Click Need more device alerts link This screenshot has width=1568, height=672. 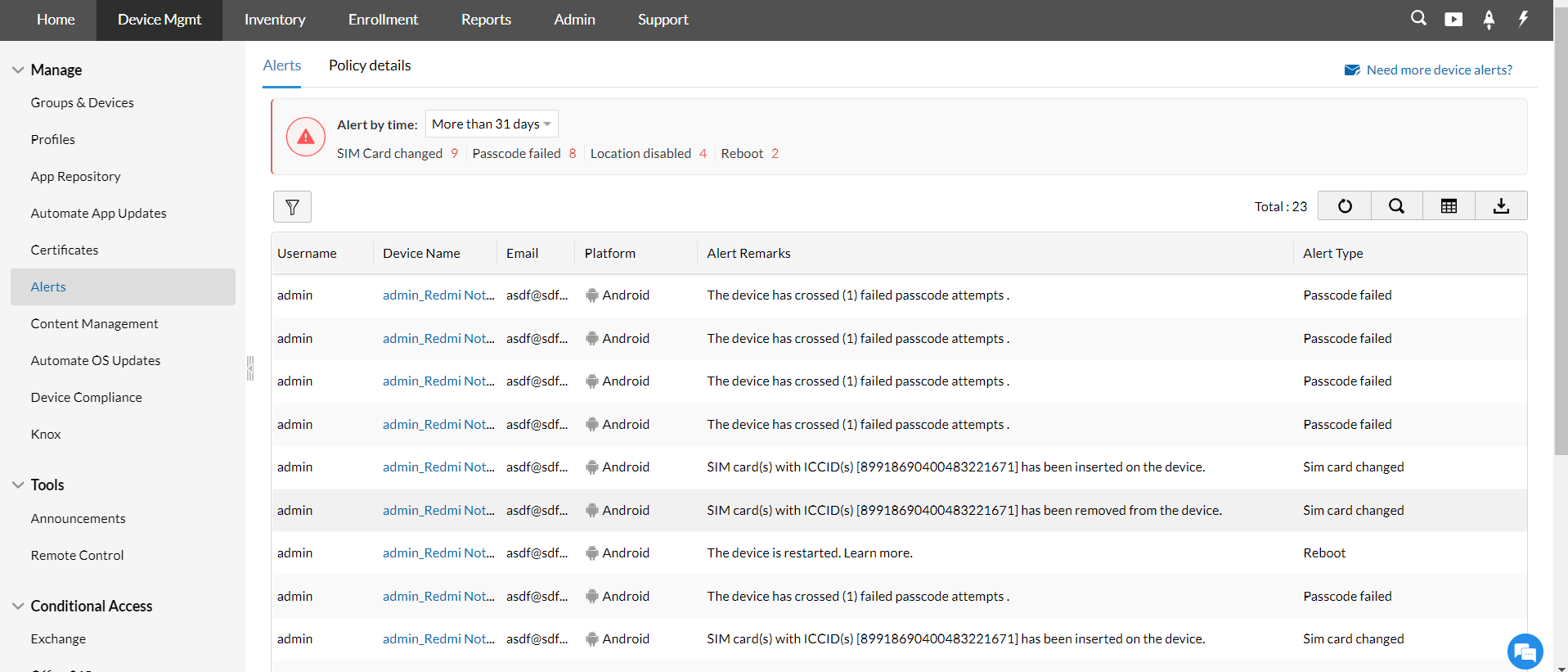tap(1439, 70)
